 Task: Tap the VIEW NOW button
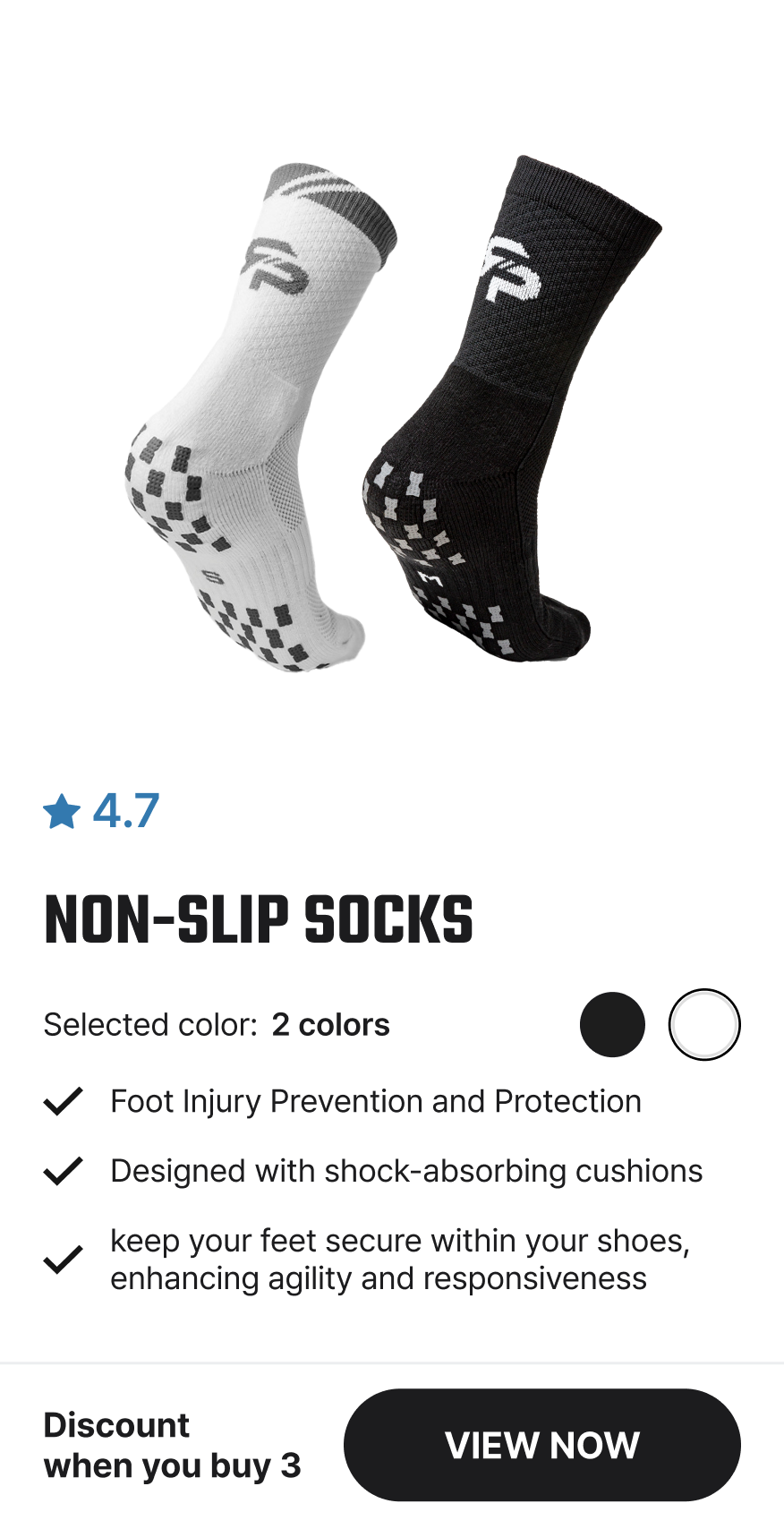coord(542,1445)
